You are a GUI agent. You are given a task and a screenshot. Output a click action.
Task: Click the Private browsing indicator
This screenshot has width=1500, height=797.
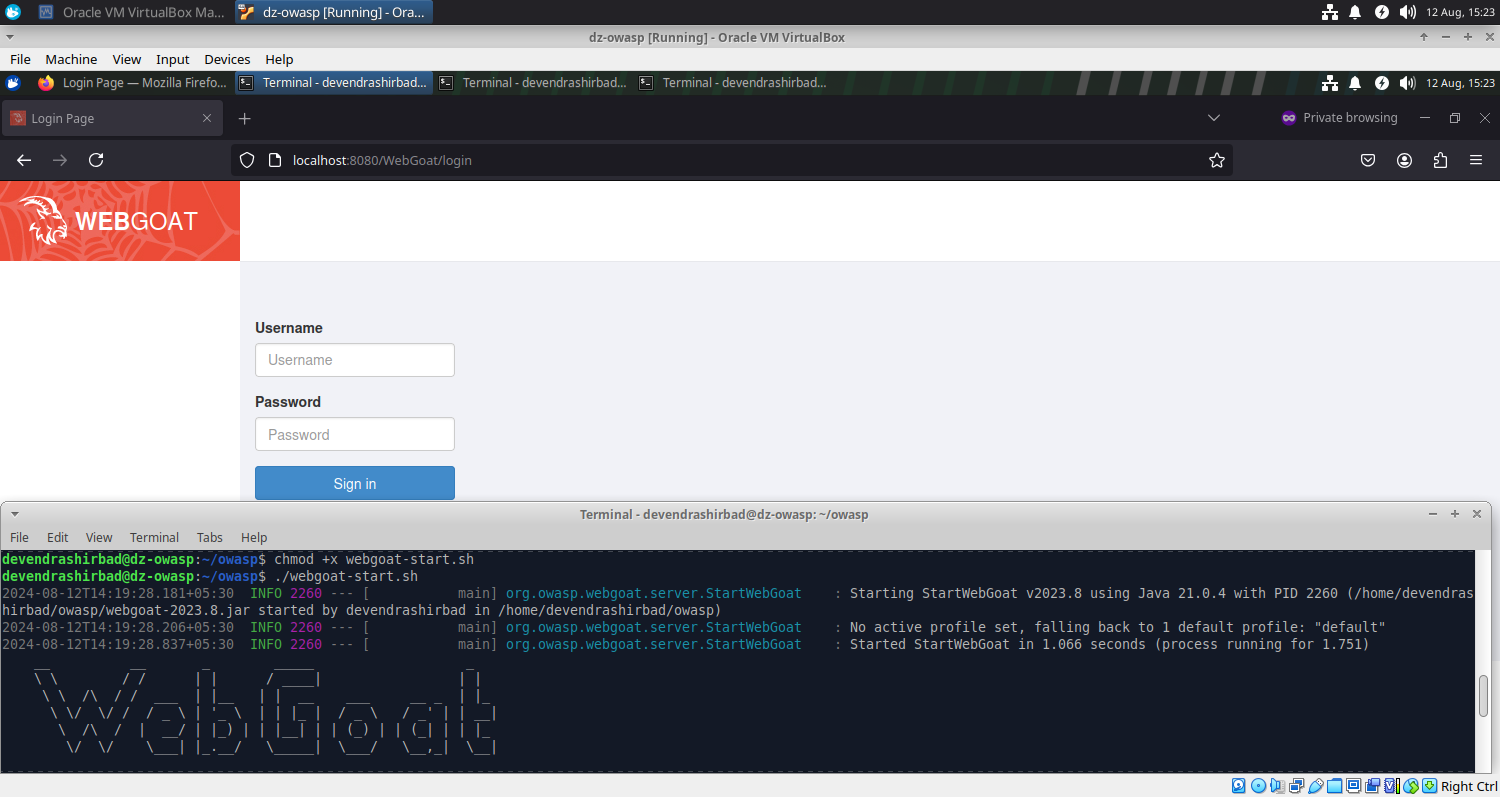1339,118
